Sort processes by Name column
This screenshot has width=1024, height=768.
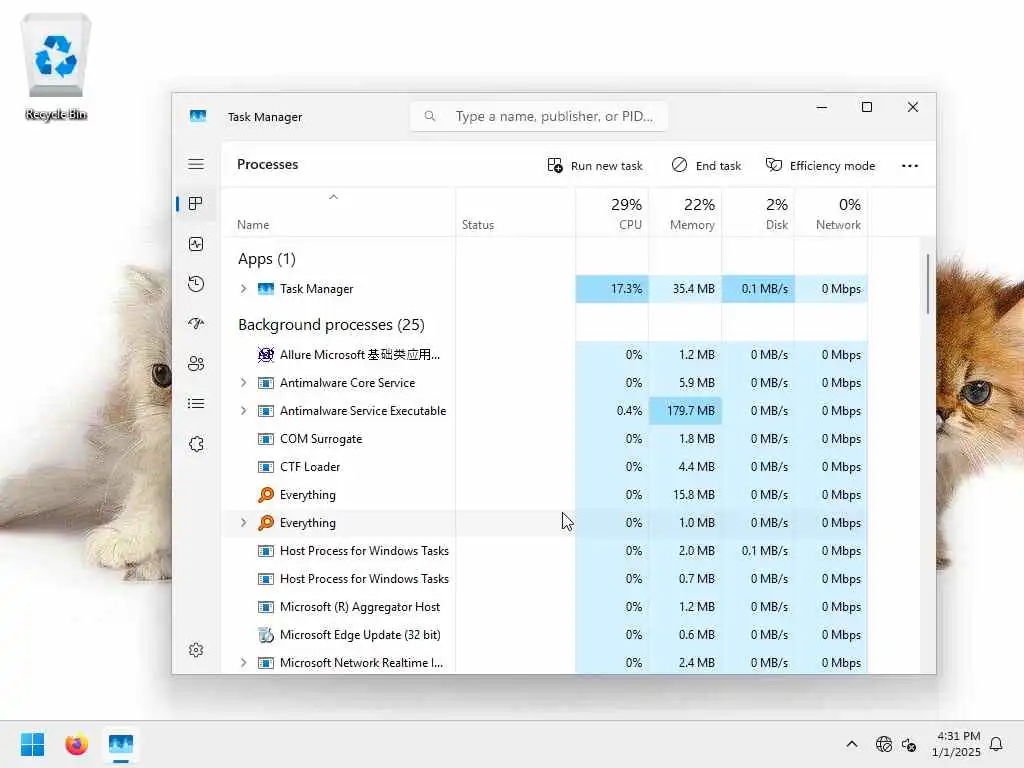coord(338,212)
